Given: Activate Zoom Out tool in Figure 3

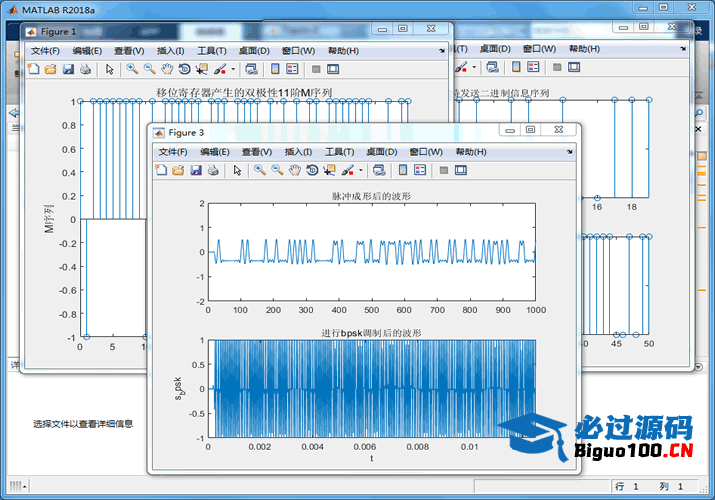Looking at the screenshot, I should (x=277, y=170).
